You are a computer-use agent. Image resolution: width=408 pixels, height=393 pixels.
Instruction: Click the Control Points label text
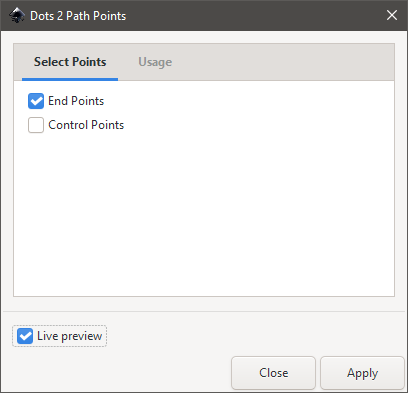tap(86, 125)
